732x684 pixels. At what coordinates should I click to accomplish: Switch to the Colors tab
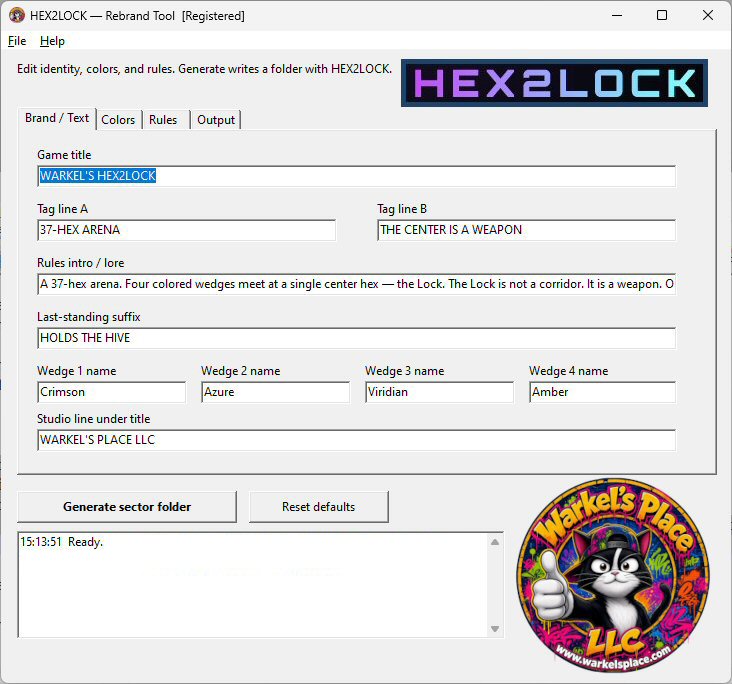tap(118, 120)
